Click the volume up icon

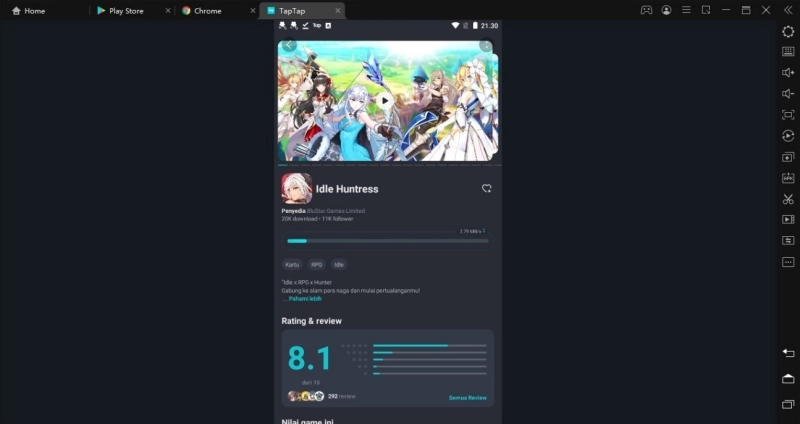click(x=788, y=72)
